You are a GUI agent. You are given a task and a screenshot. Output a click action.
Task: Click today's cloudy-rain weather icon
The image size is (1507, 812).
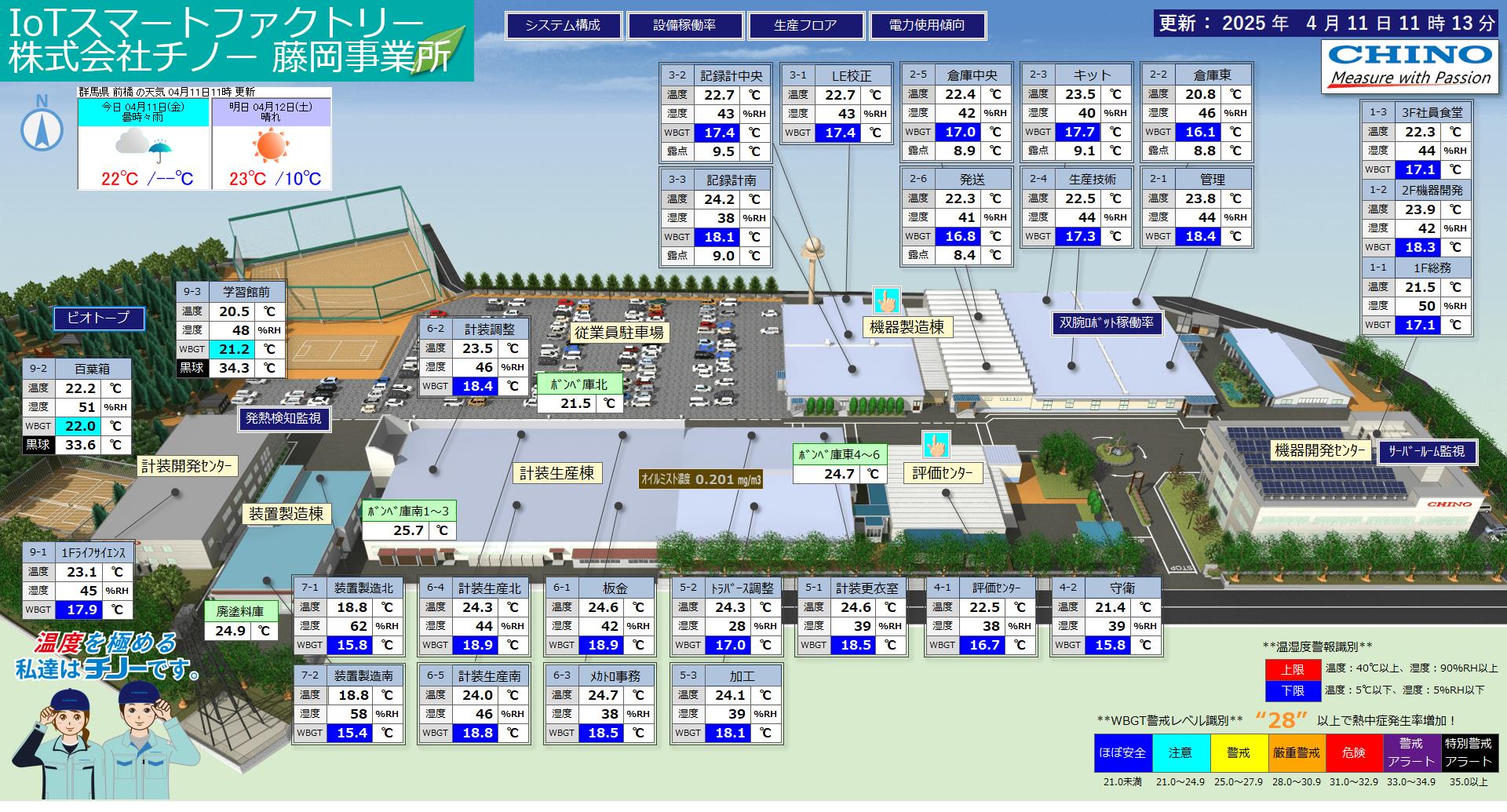144,147
